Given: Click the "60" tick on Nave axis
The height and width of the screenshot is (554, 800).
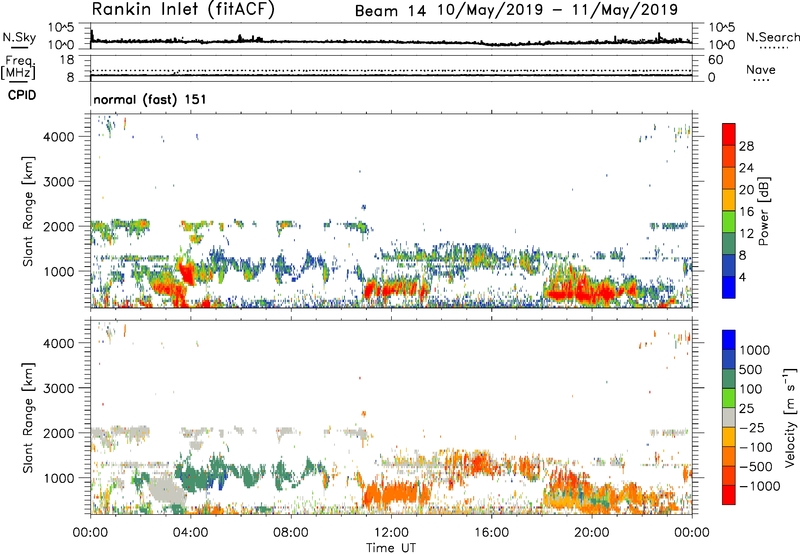Looking at the screenshot, I should coord(715,60).
